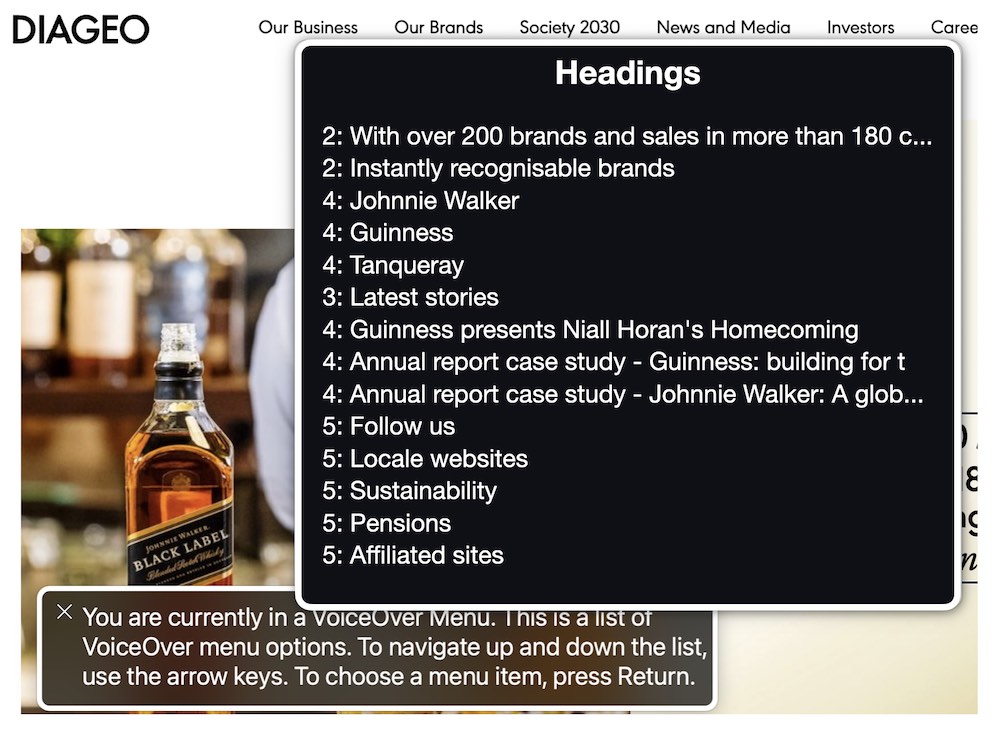Image resolution: width=1000 pixels, height=732 pixels.
Task: Select the 'With over 200 brands' heading
Action: pos(626,136)
